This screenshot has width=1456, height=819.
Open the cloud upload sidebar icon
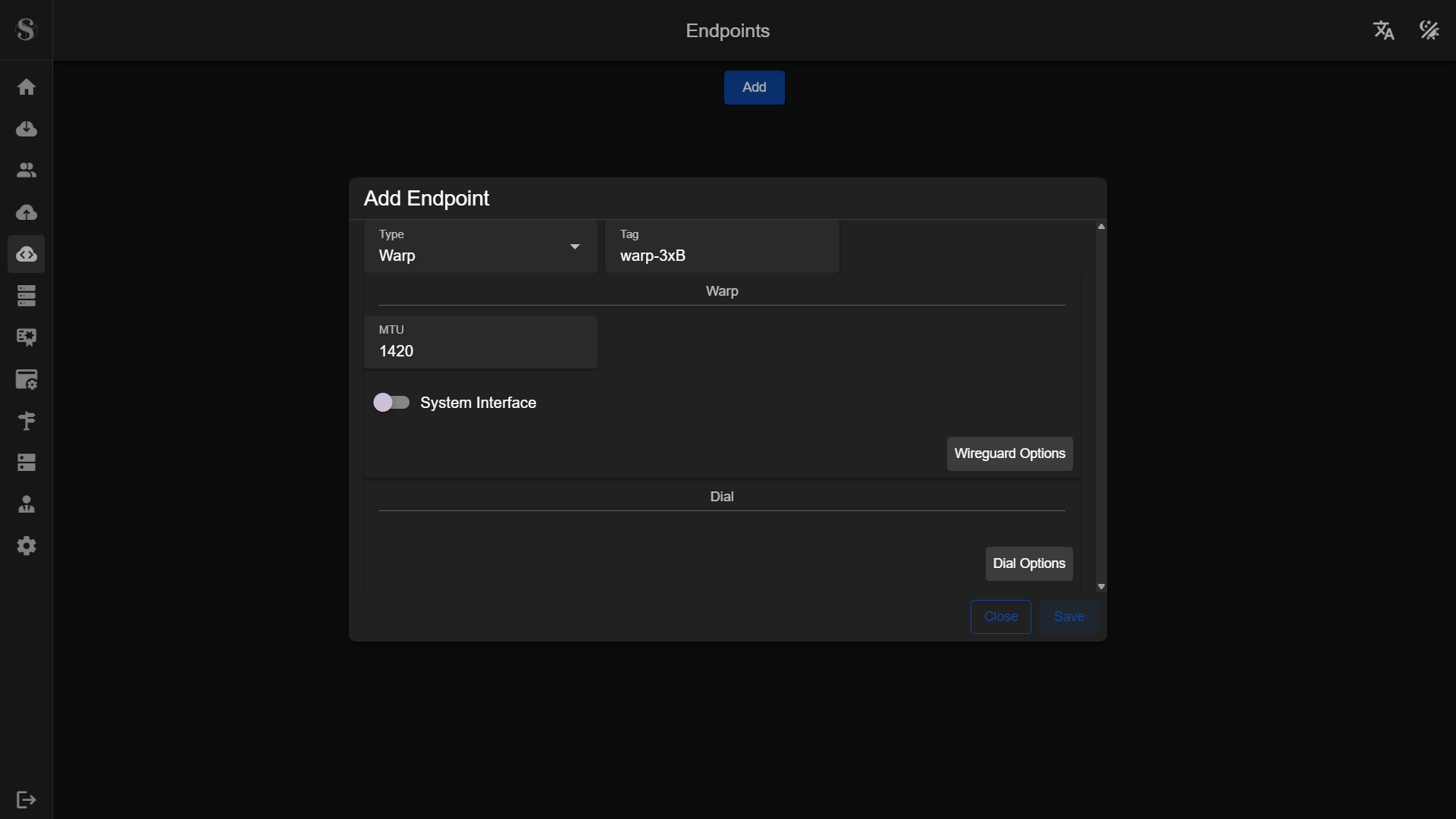pos(27,212)
